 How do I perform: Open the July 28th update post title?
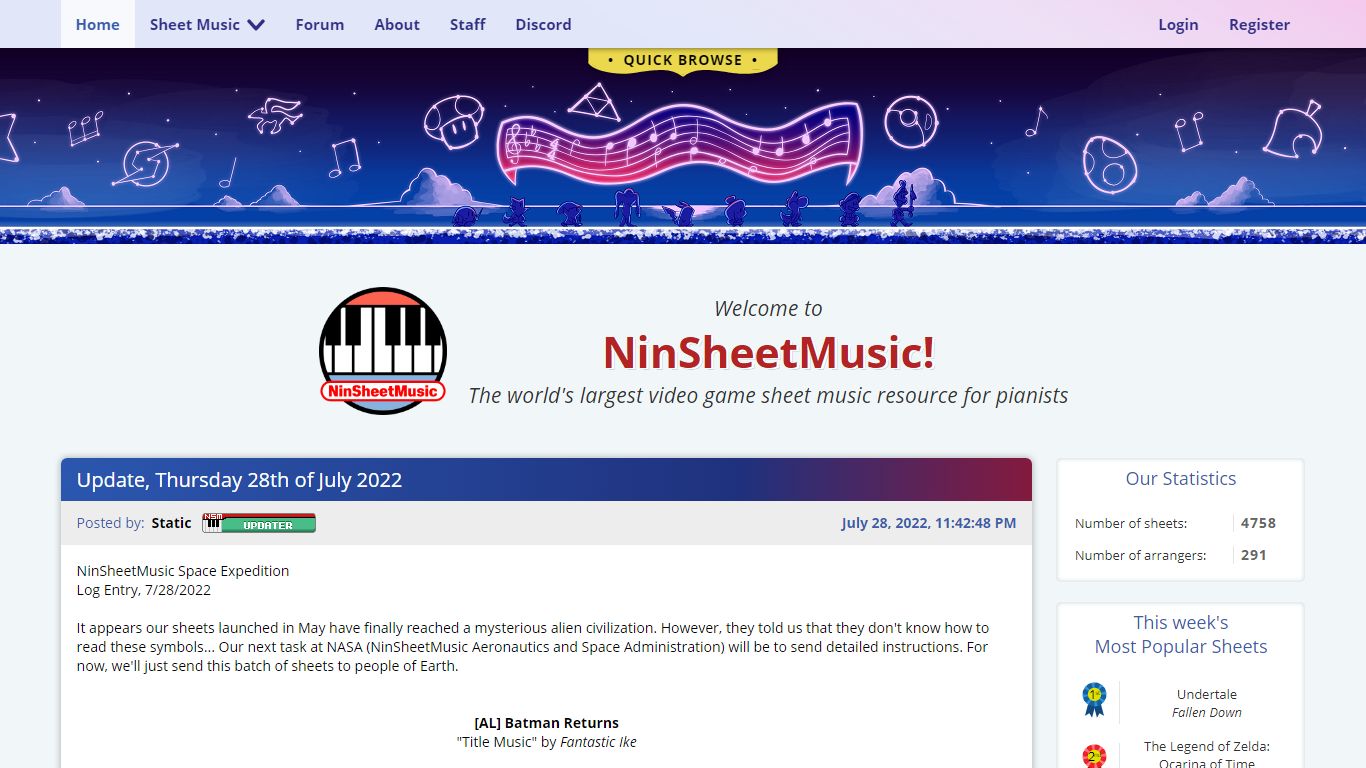pyautogui.click(x=239, y=480)
